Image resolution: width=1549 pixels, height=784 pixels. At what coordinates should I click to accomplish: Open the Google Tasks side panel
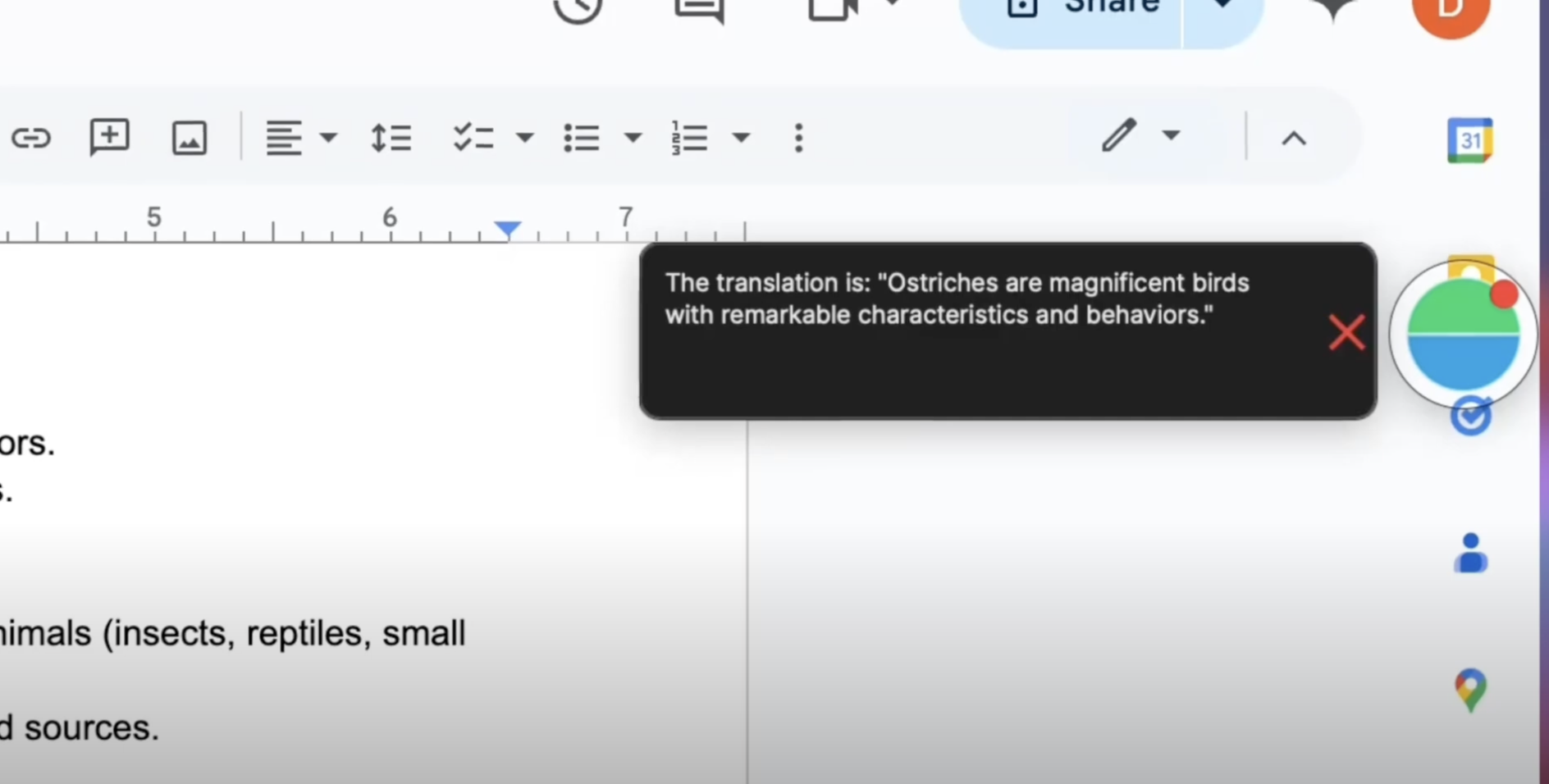coord(1470,417)
